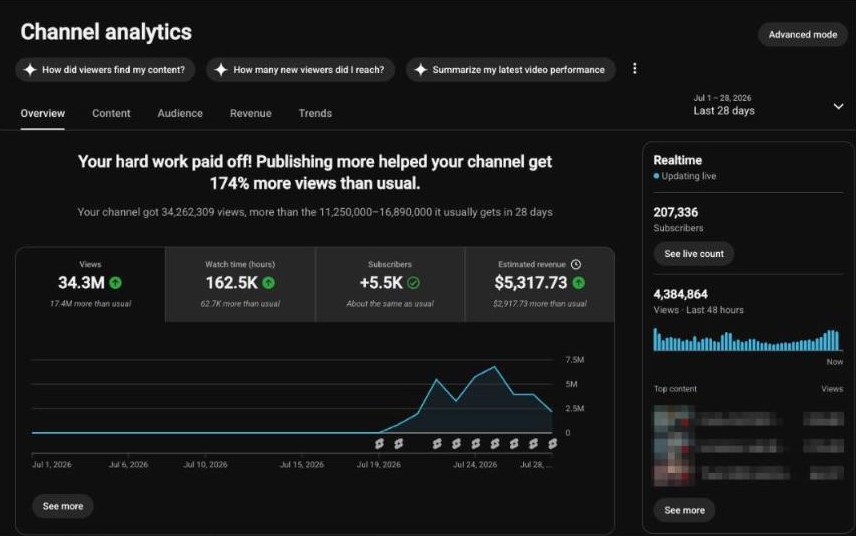Click sparkle icon on 'How did viewers find my content?'
The image size is (856, 536).
click(30, 70)
